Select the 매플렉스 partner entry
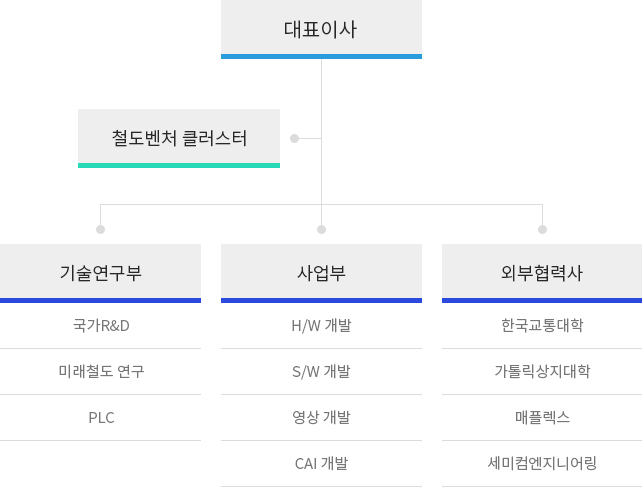642x487 pixels. tap(542, 418)
